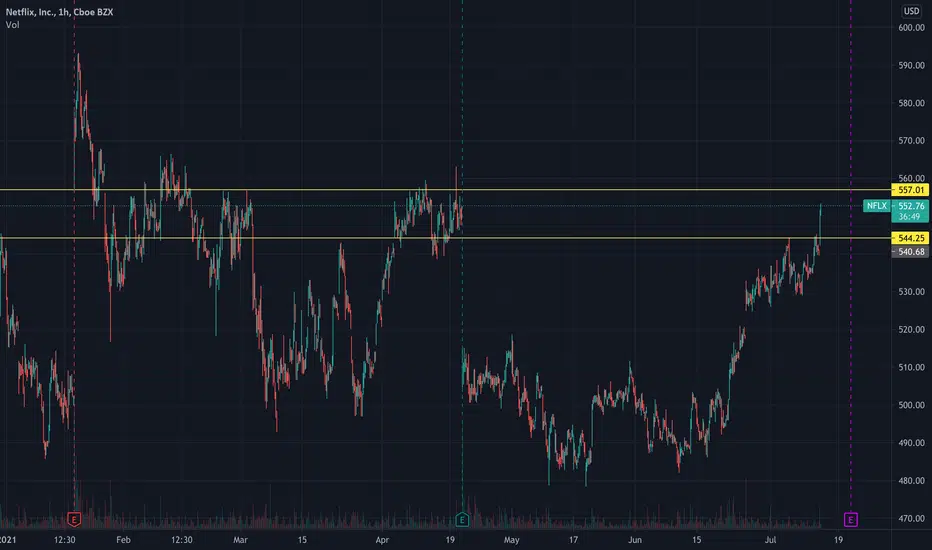The width and height of the screenshot is (932, 550).
Task: Click the Jul date label
Action: 770,540
